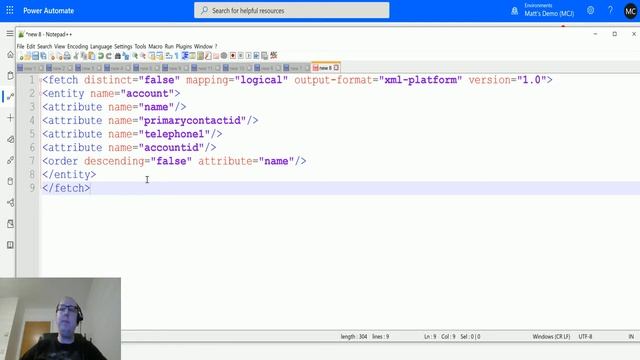This screenshot has width=640, height=360.
Task: Open the Plugins menu
Action: click(184, 47)
